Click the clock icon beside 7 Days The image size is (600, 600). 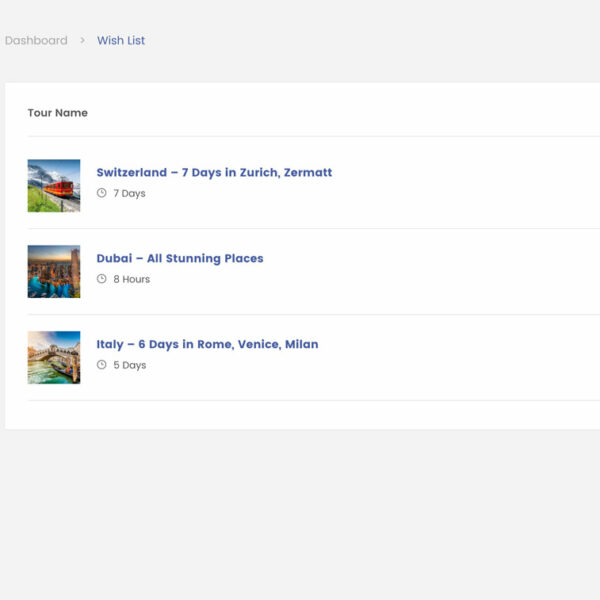pos(102,193)
